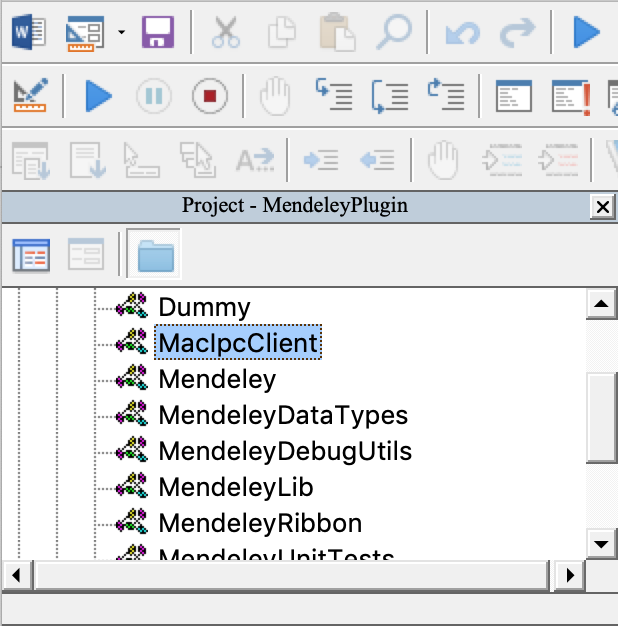Click the Redo arrow icon
Viewport: 618px width, 626px height.
point(517,32)
